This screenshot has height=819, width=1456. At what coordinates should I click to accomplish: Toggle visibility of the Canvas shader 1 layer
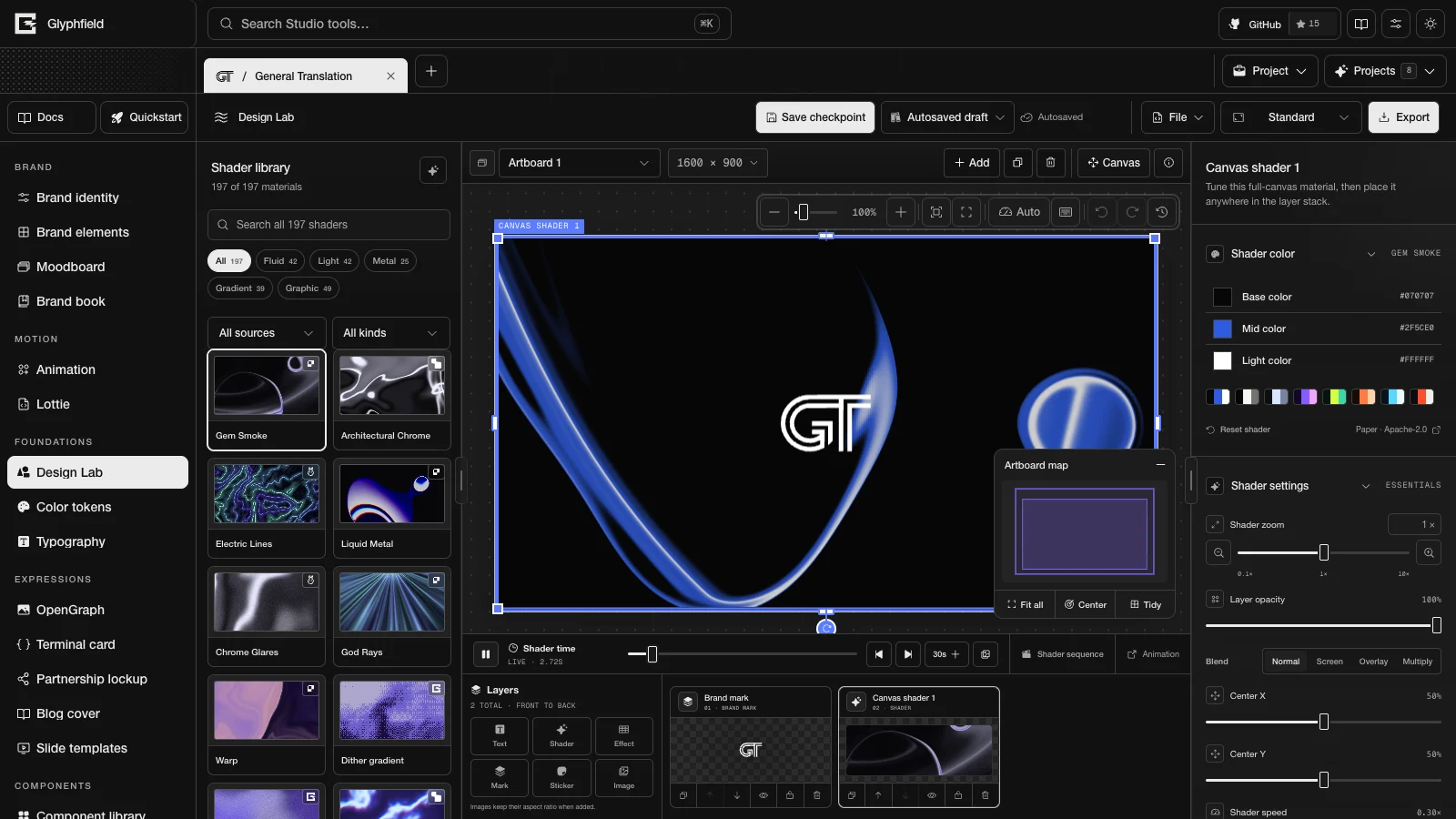tap(932, 794)
